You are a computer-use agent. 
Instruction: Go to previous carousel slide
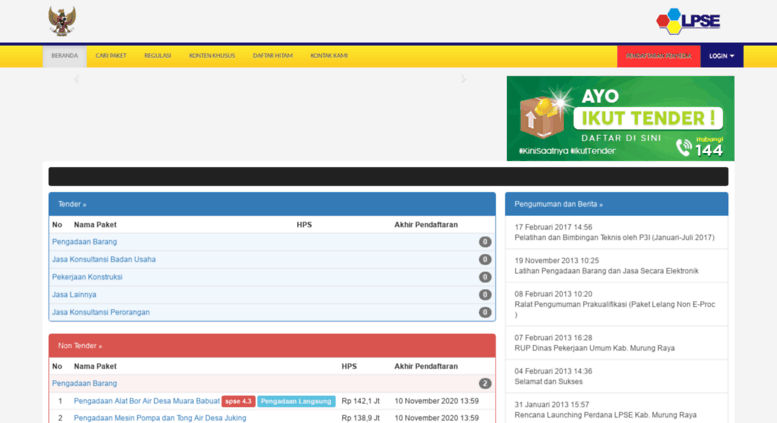click(77, 80)
